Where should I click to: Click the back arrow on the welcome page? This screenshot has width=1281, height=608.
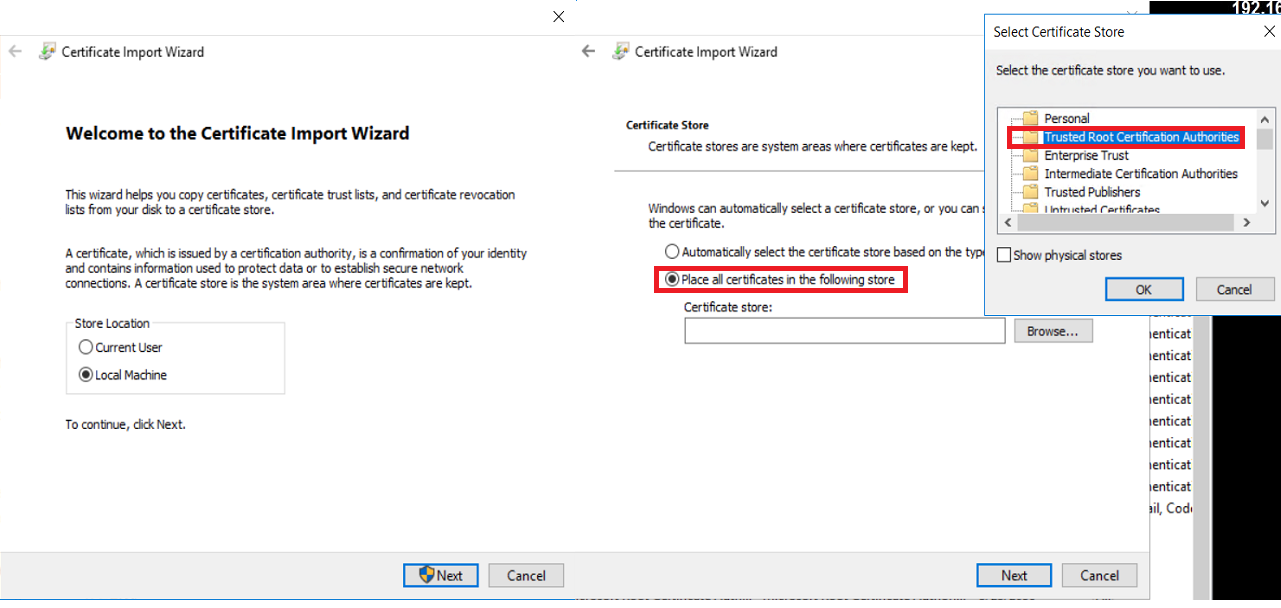tap(15, 51)
